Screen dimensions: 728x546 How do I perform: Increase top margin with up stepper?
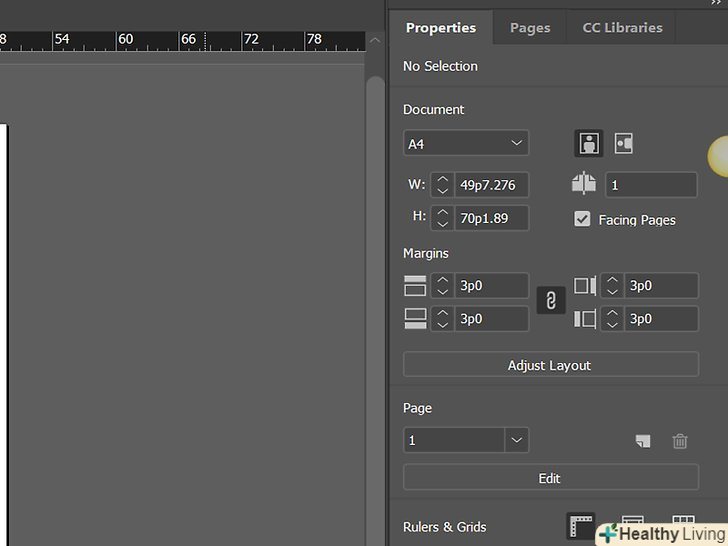click(442, 279)
